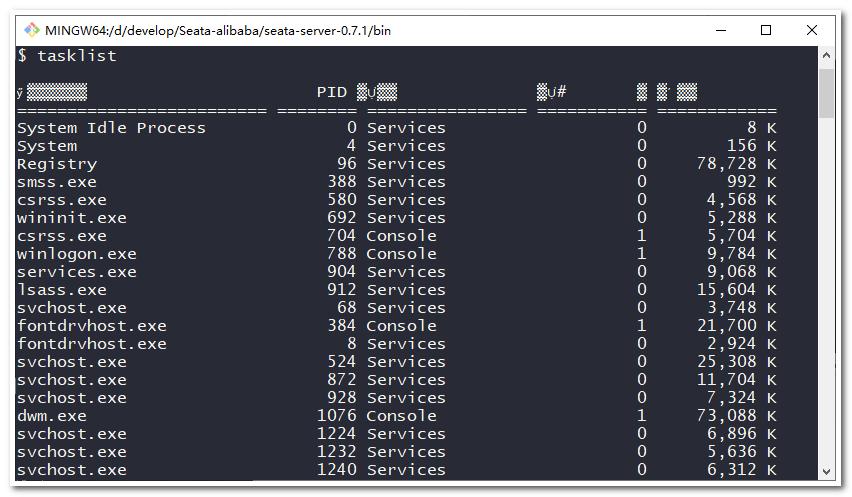852x497 pixels.
Task: Click the window title path text
Action: point(218,31)
